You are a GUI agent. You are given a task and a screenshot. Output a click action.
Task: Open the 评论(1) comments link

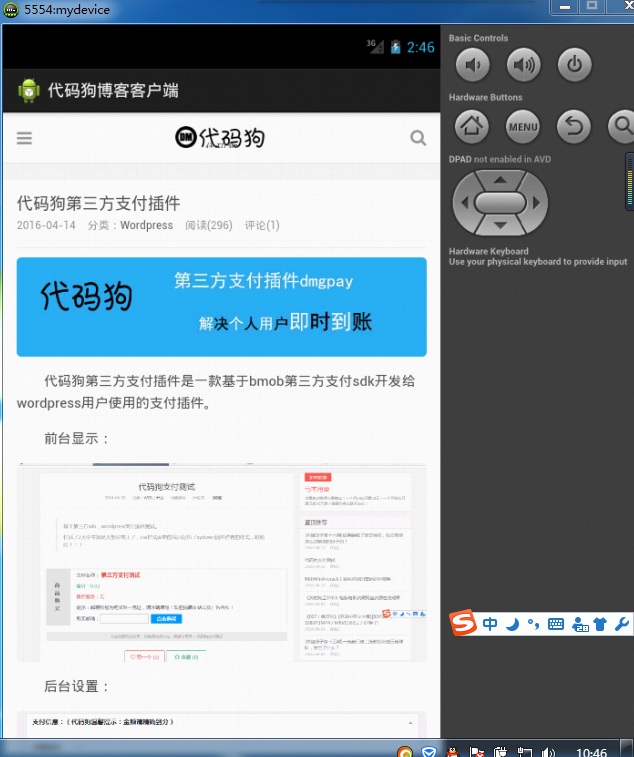coord(262,225)
